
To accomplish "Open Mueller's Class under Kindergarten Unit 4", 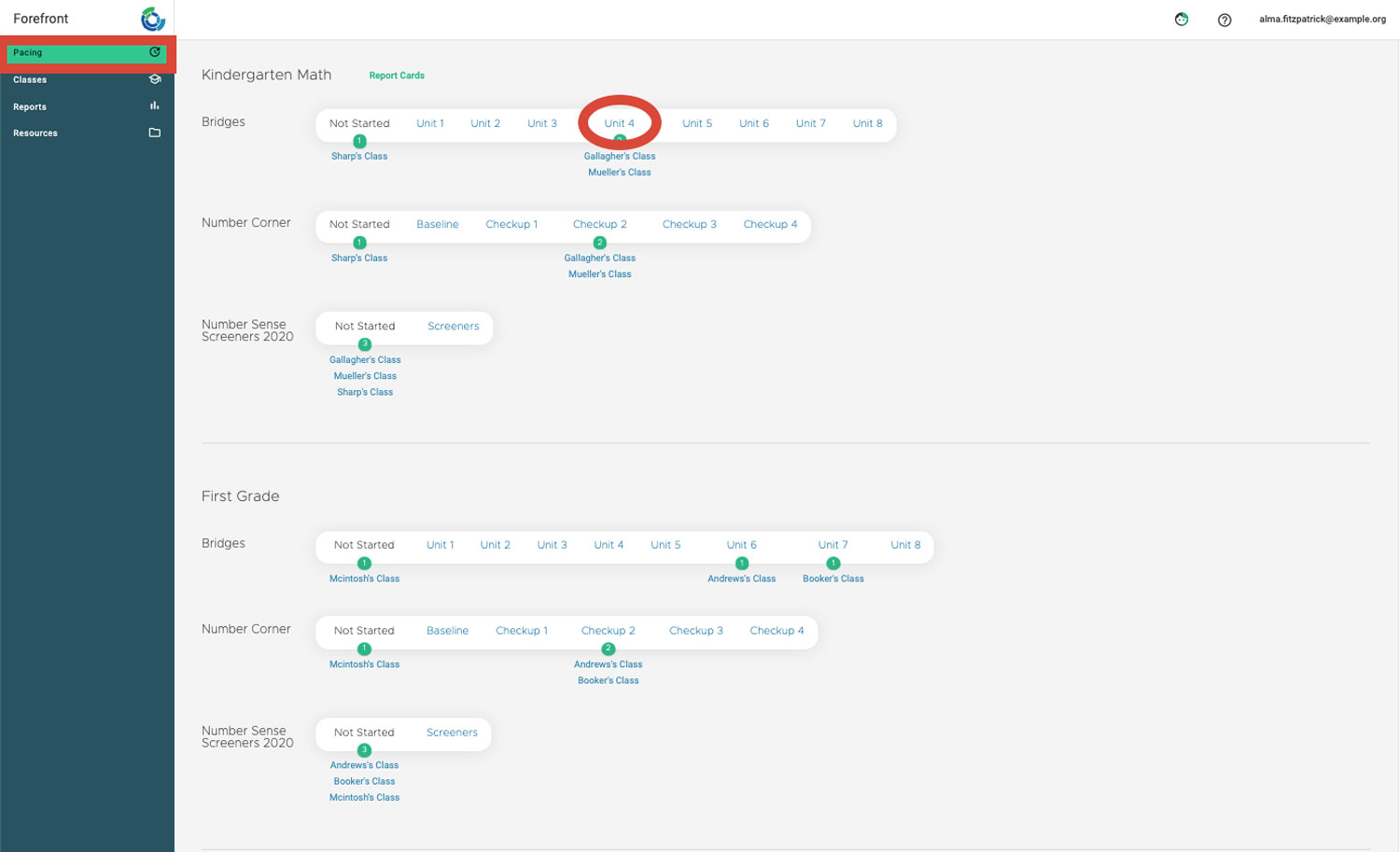I will (620, 172).
